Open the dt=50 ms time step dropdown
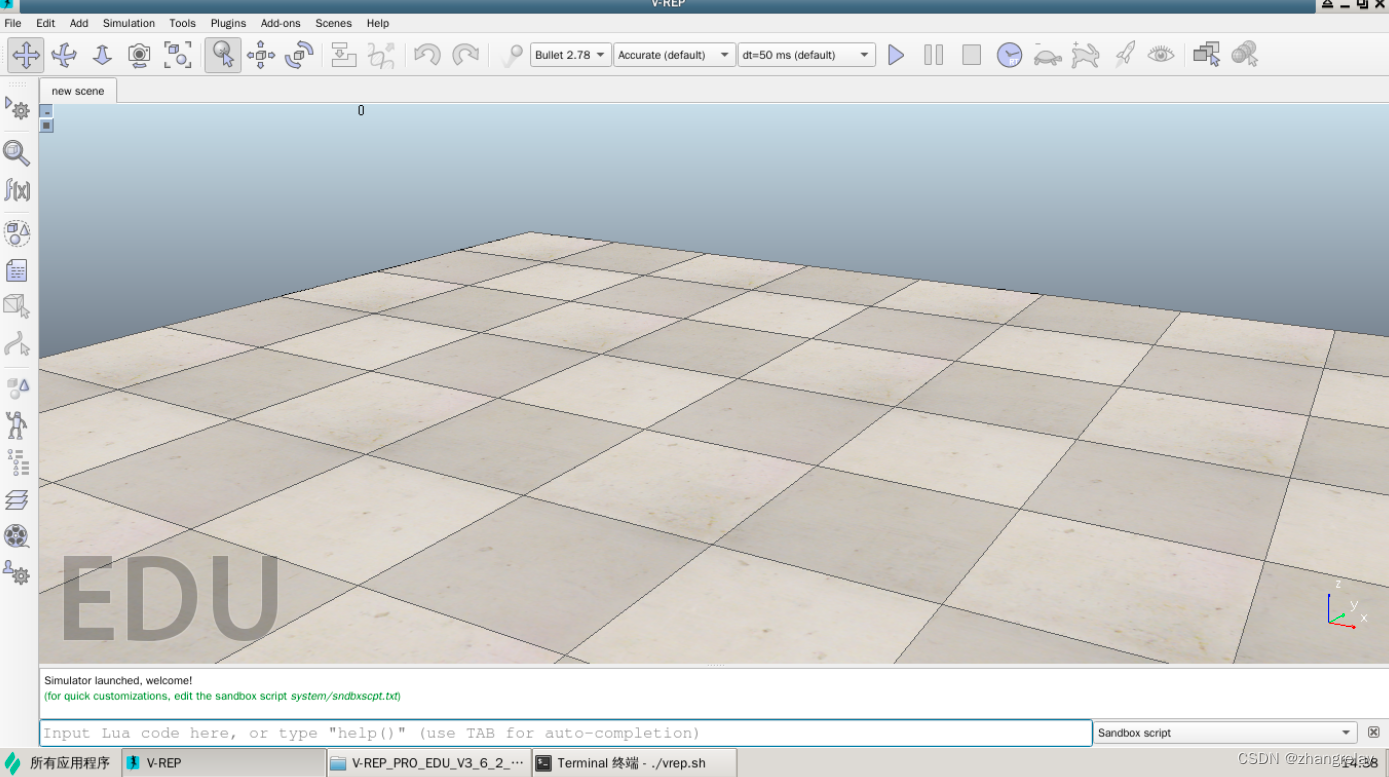1389x777 pixels. pyautogui.click(x=806, y=55)
